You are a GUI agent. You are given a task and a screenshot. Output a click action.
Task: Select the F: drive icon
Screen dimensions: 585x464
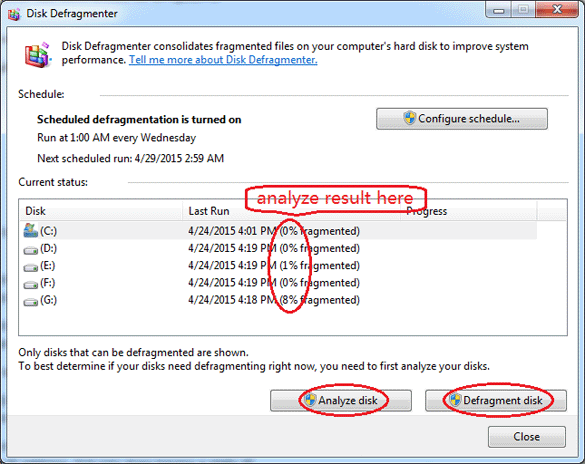click(x=31, y=284)
